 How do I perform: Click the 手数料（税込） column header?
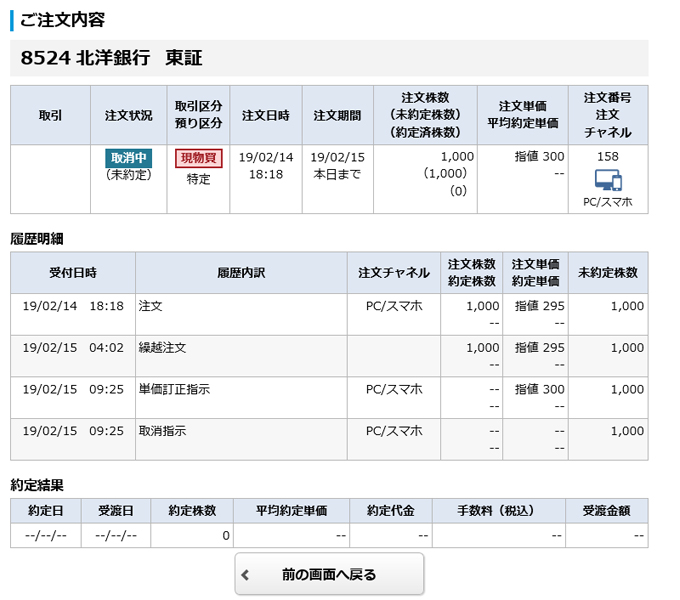coord(498,511)
